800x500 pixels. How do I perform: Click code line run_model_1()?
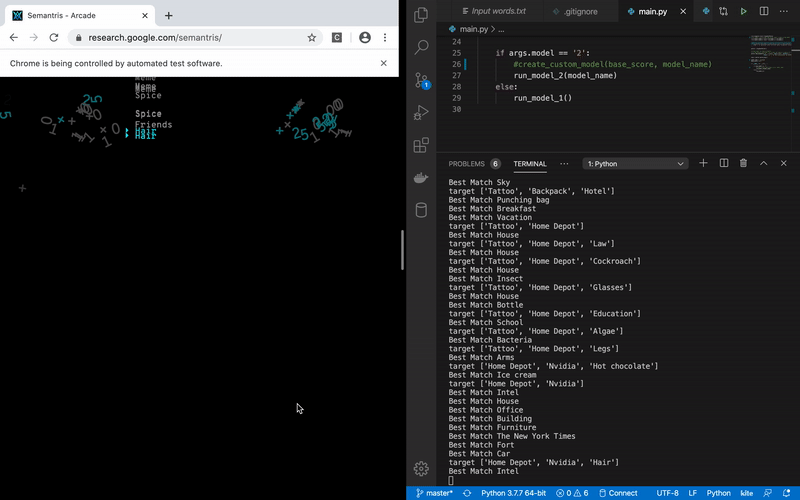(543, 98)
